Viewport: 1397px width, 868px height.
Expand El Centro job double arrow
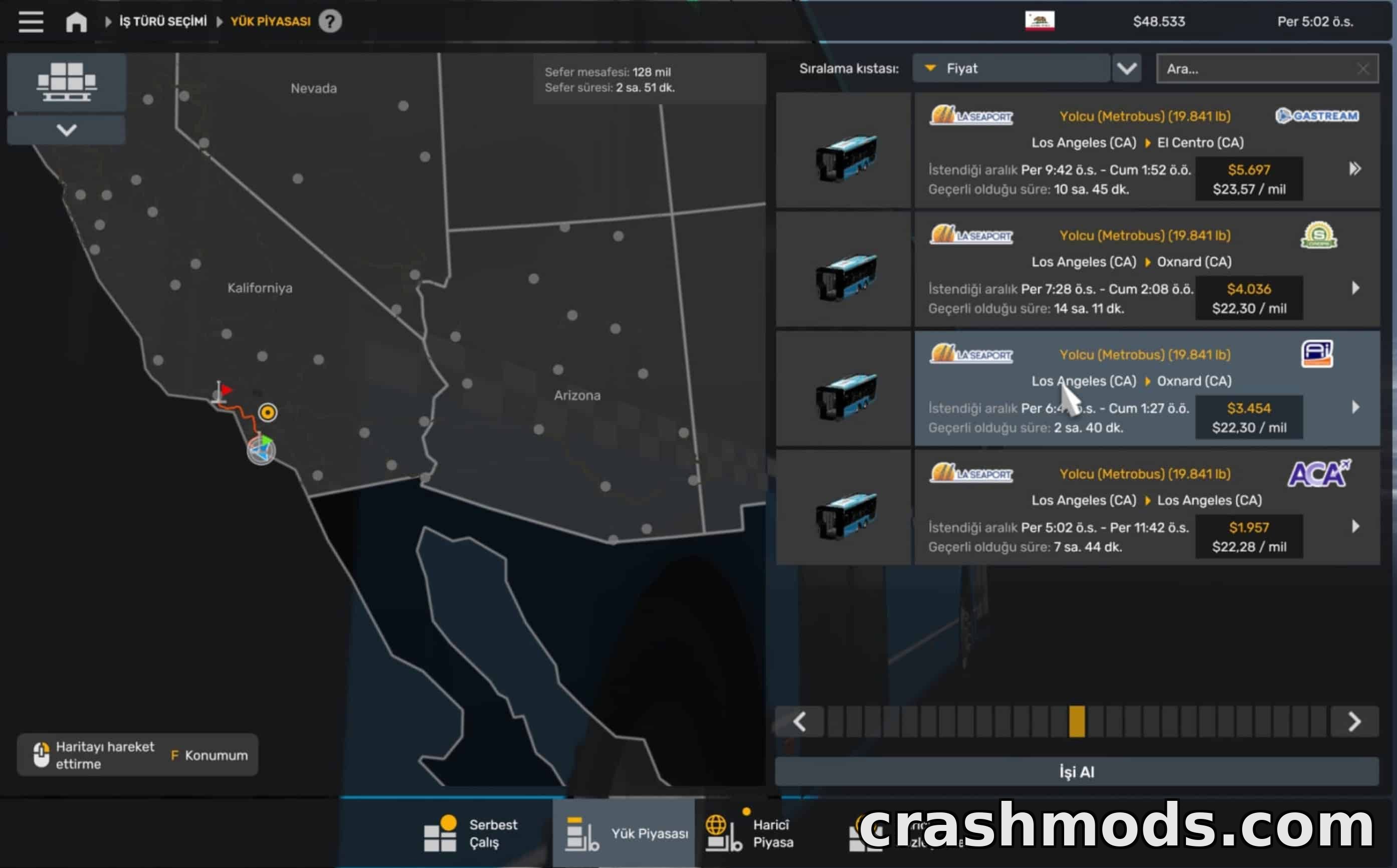[1355, 169]
